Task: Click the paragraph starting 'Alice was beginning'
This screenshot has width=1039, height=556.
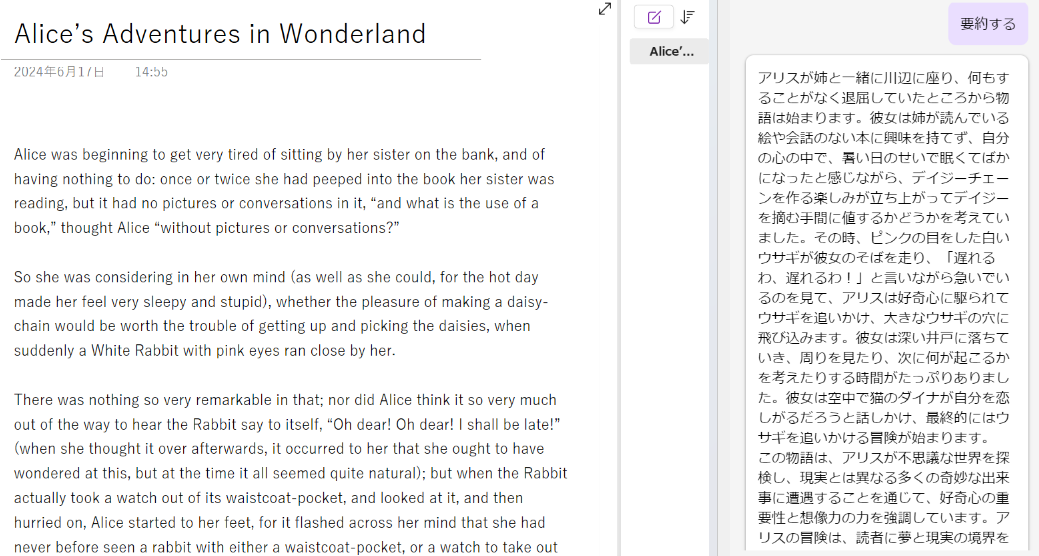Action: point(284,191)
